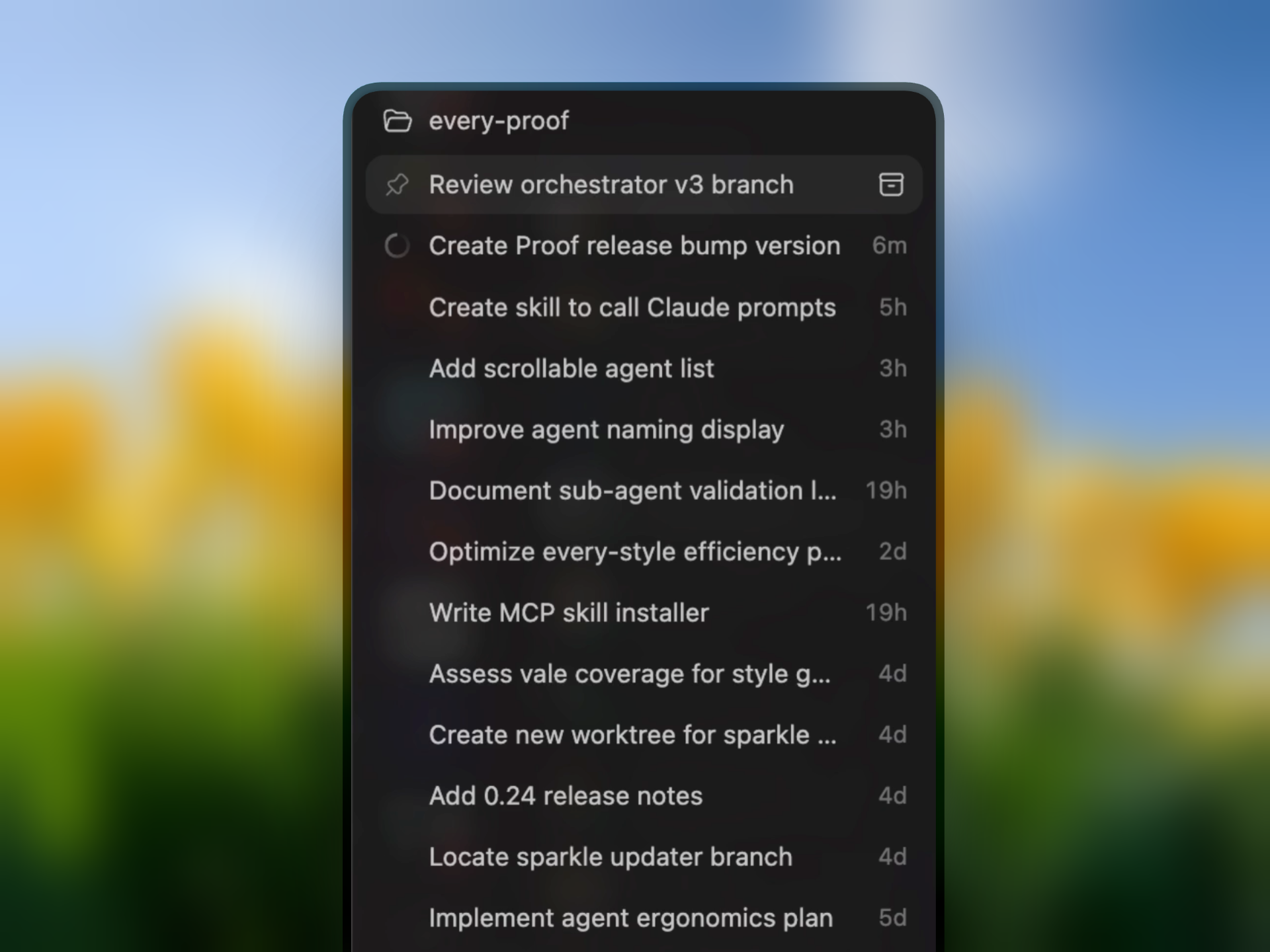Open the Write MCP skill installer session
Image resolution: width=1270 pixels, height=952 pixels.
(x=569, y=613)
